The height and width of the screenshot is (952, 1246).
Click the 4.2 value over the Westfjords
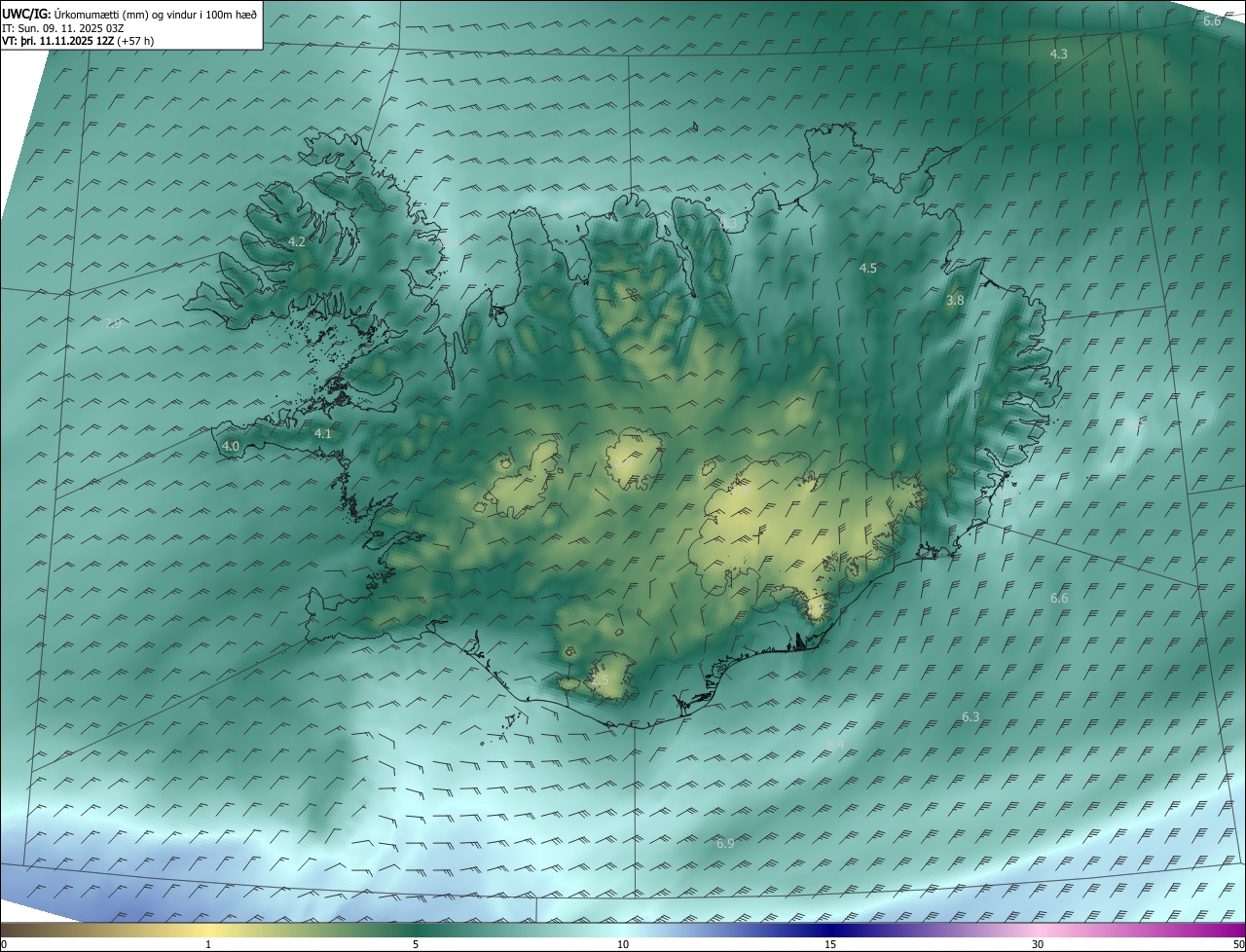[x=297, y=241]
